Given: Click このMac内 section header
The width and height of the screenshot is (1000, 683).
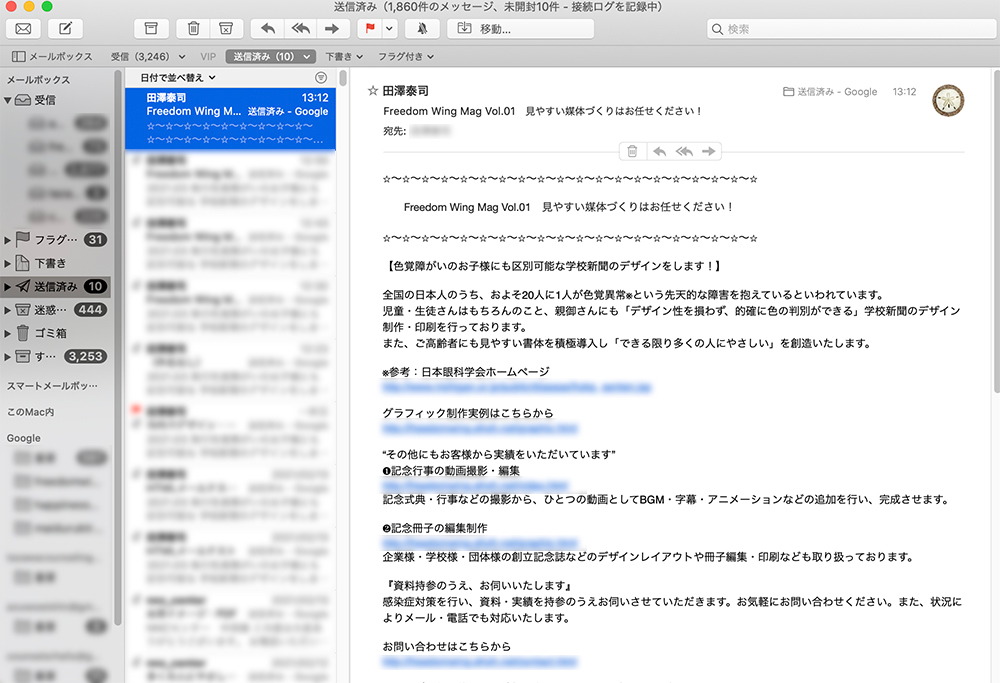Looking at the screenshot, I should click(31, 412).
